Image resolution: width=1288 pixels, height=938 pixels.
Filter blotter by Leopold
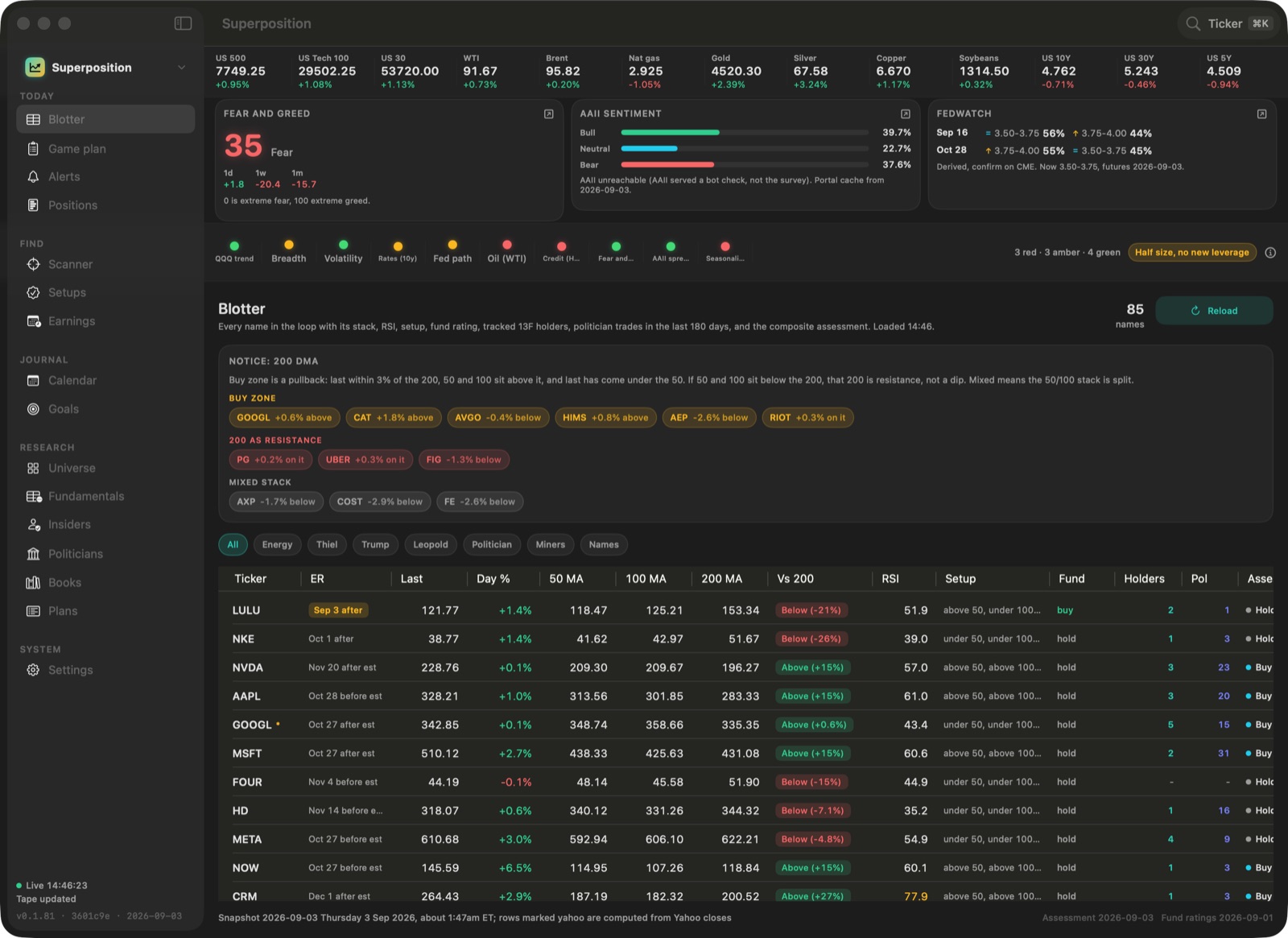tap(431, 545)
